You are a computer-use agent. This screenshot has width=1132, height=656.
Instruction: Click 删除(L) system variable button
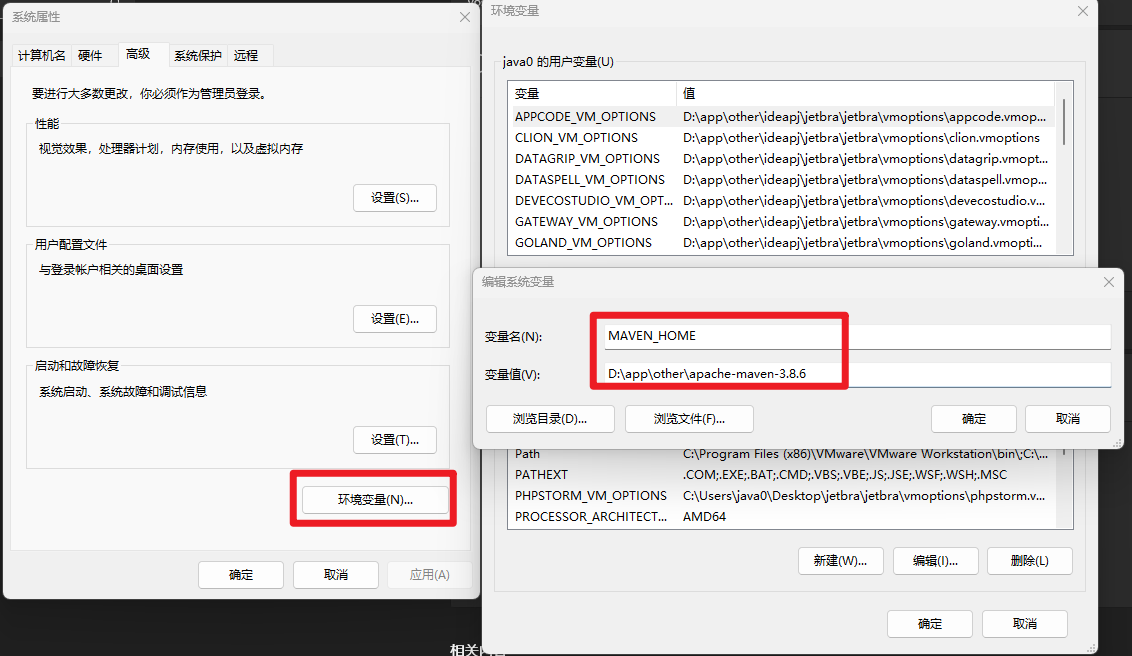(x=1029, y=561)
